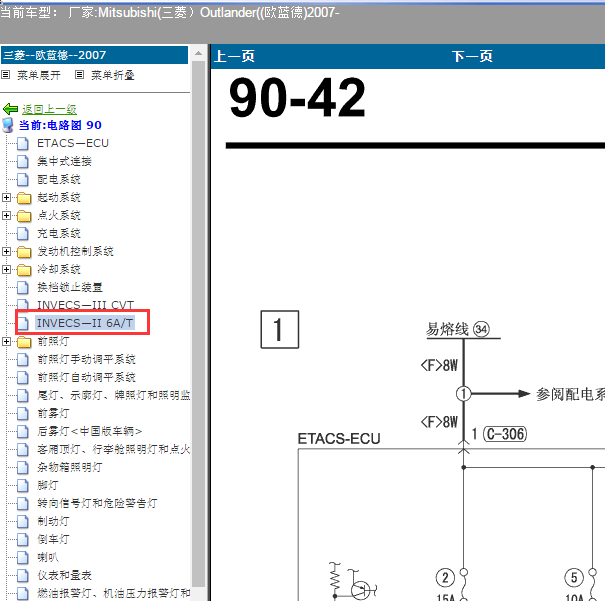The height and width of the screenshot is (601, 605).
Task: Click the document icon next to INVECS—II 6A/T
Action: click(x=23, y=323)
